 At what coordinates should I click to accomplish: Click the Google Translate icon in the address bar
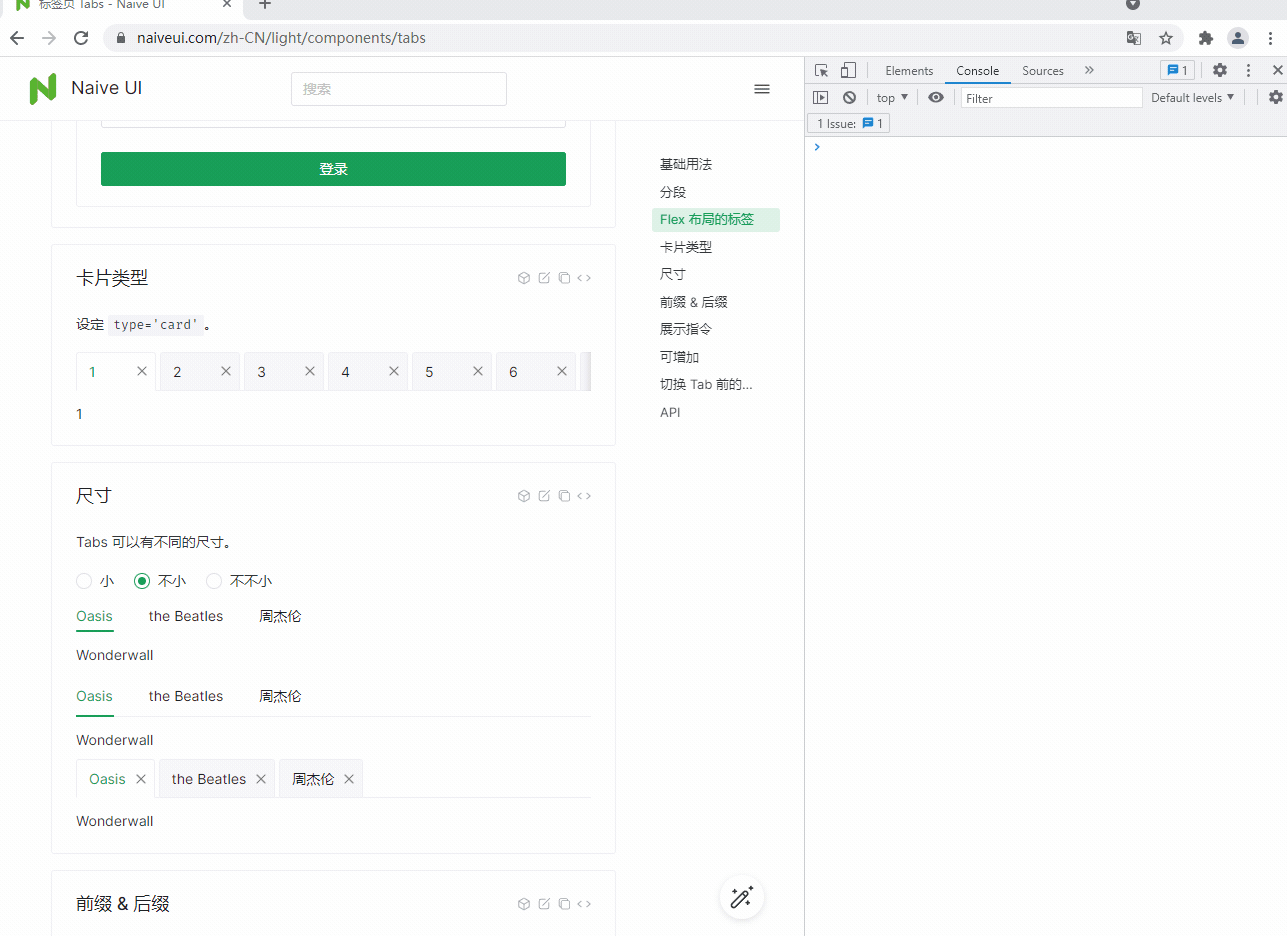pos(1133,37)
